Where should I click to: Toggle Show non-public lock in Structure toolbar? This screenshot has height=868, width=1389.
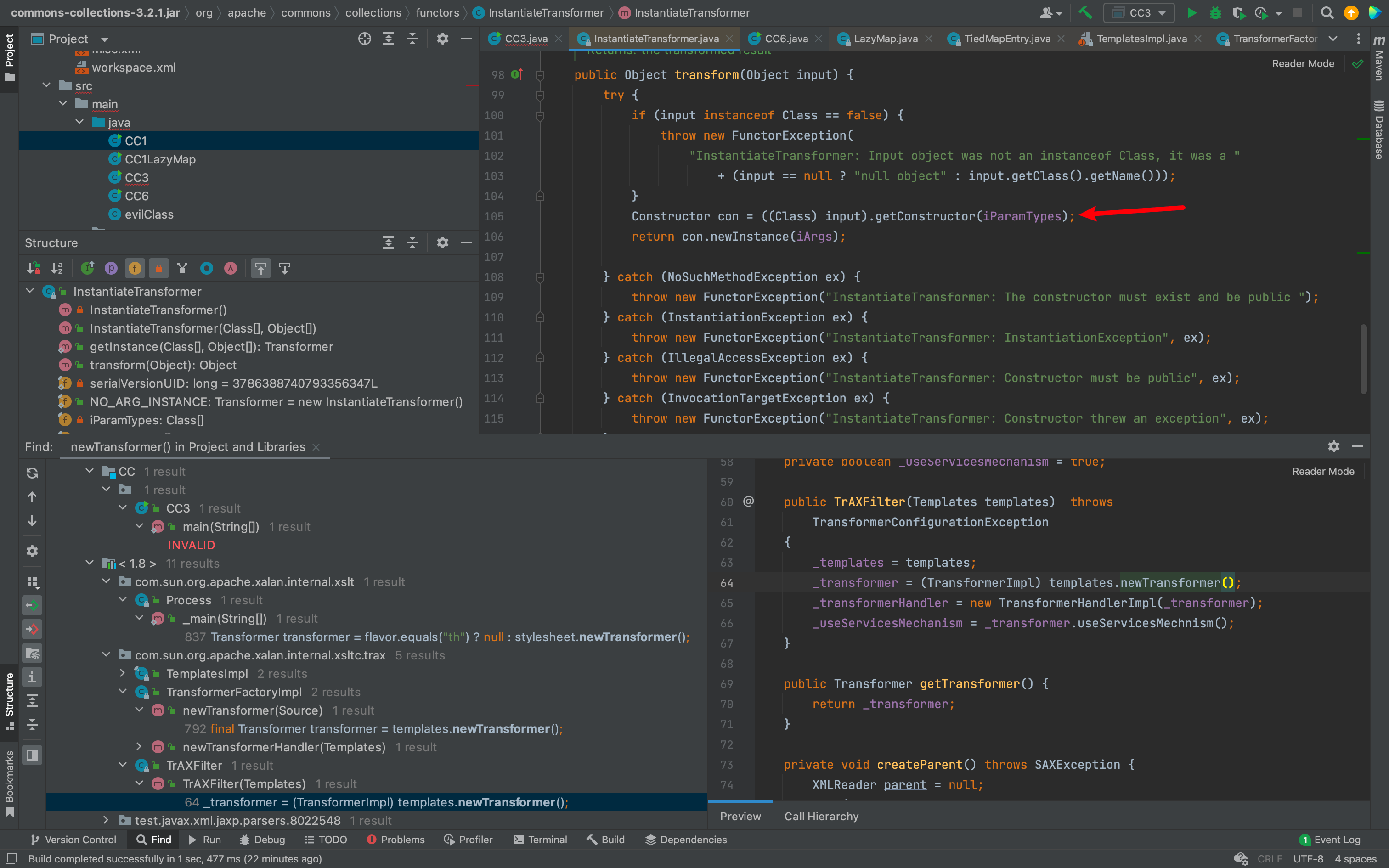click(158, 268)
